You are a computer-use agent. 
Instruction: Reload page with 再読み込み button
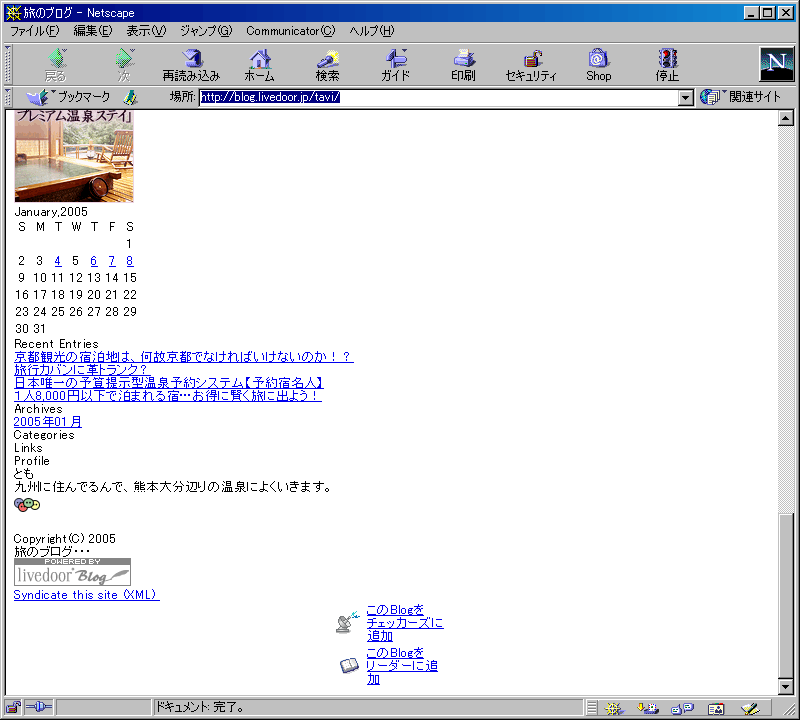(x=191, y=65)
